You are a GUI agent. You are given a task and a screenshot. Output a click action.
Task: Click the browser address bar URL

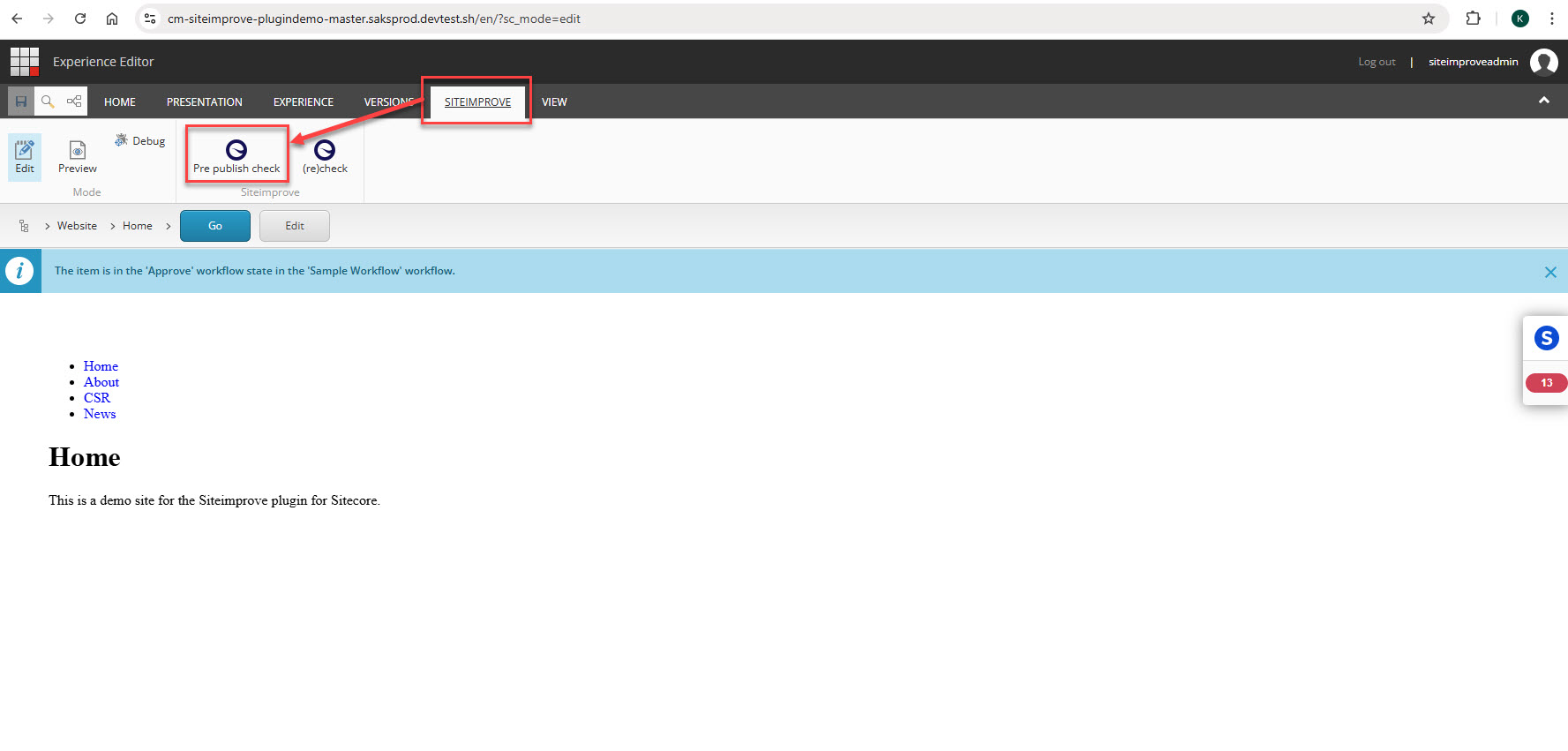[374, 19]
